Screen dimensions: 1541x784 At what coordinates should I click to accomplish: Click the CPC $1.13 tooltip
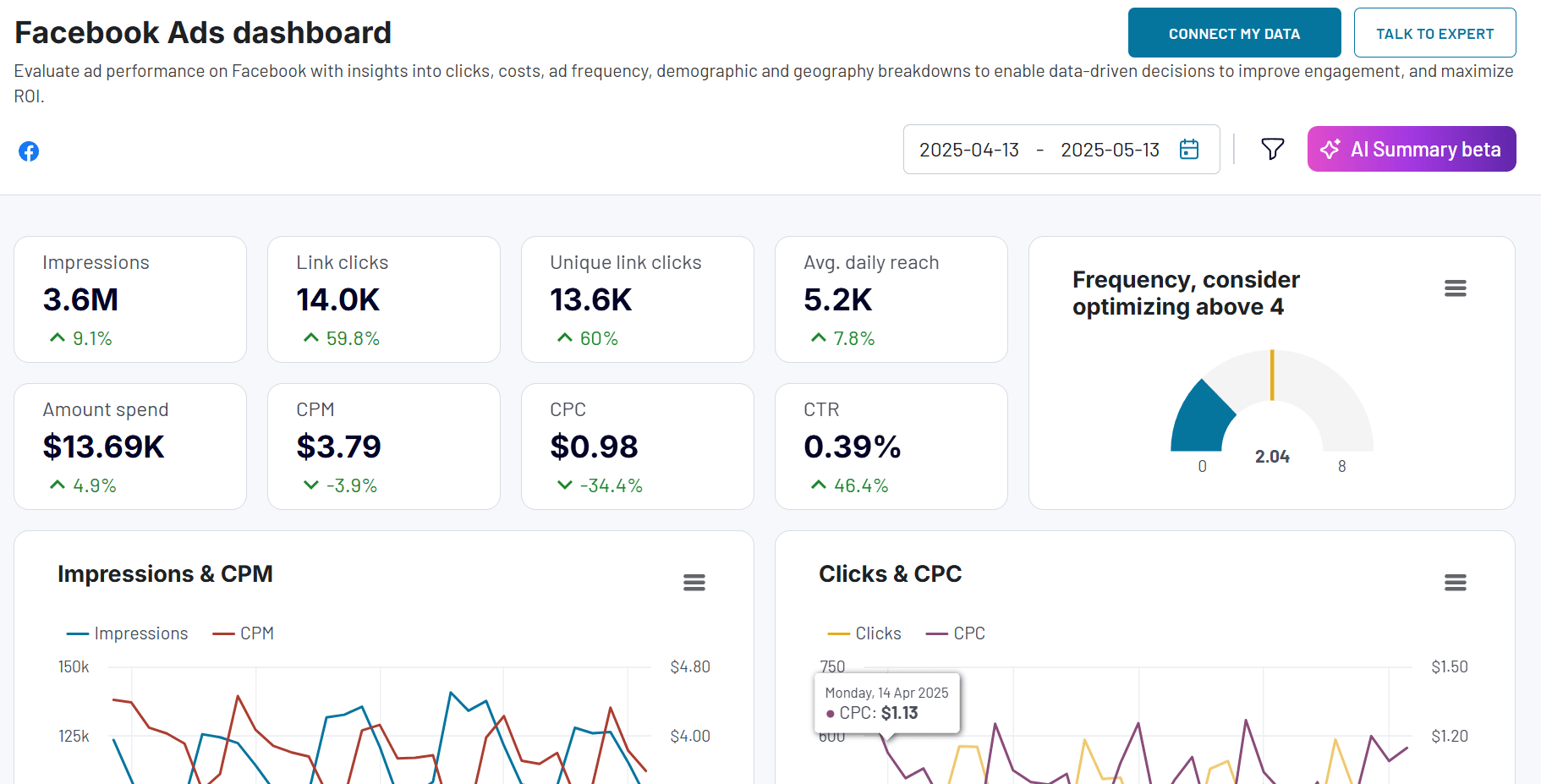[887, 703]
